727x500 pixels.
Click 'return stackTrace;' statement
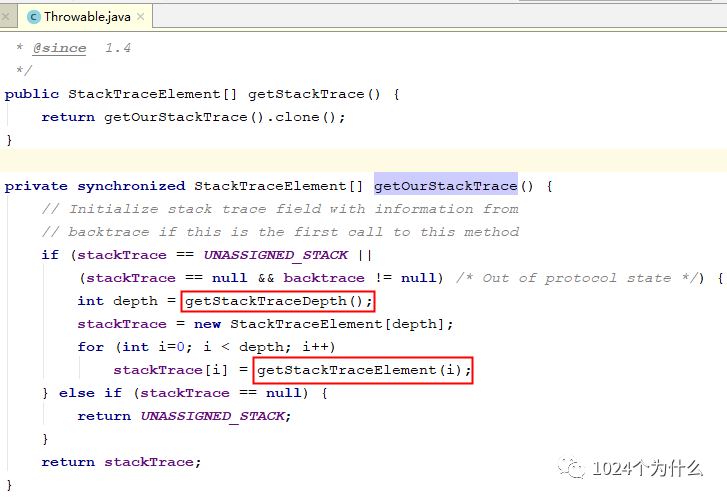121,462
